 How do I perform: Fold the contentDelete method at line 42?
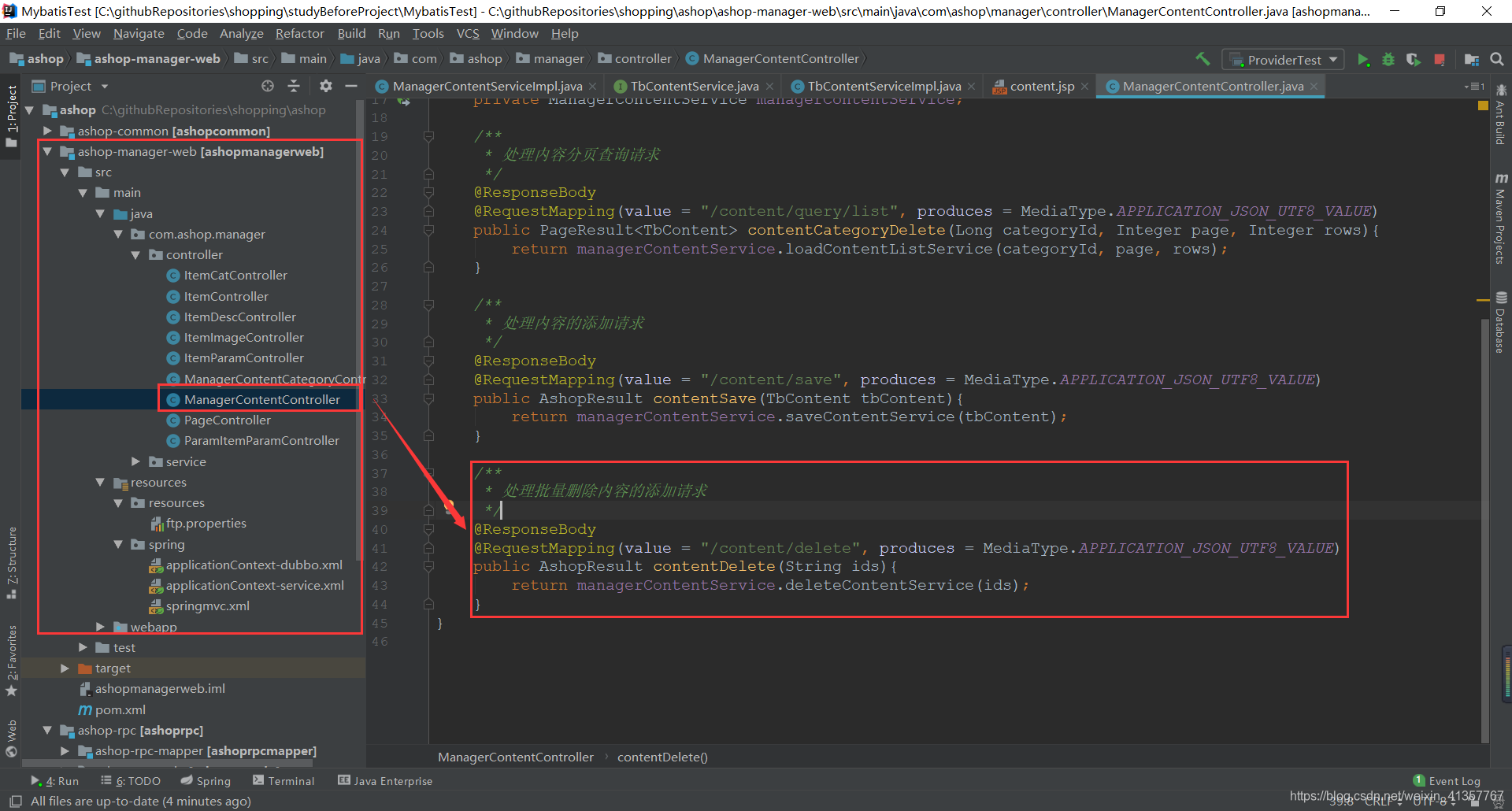[428, 567]
